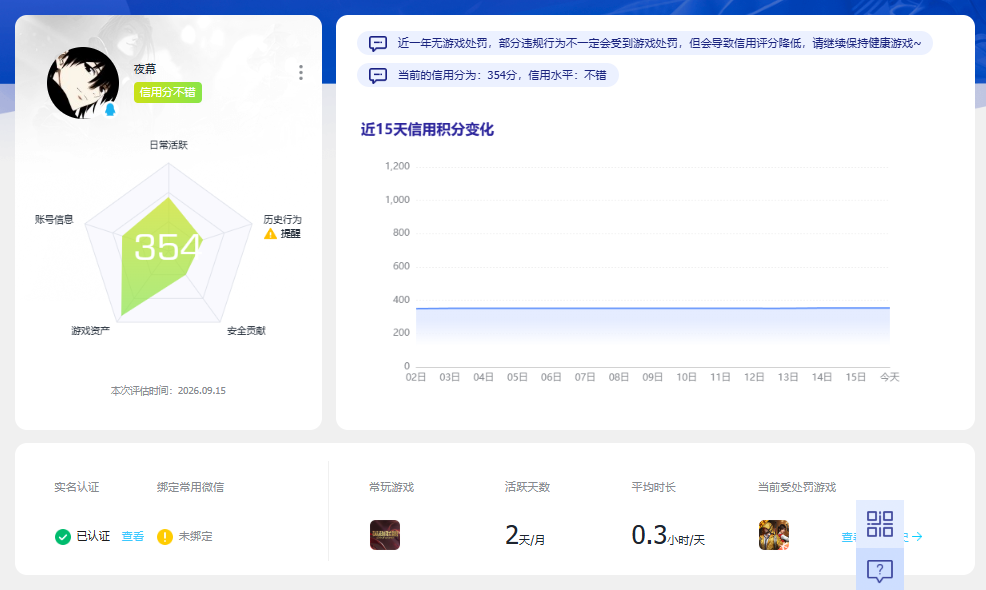Click the 活跃天数 label
Screen dimensions: 986x590
528,487
